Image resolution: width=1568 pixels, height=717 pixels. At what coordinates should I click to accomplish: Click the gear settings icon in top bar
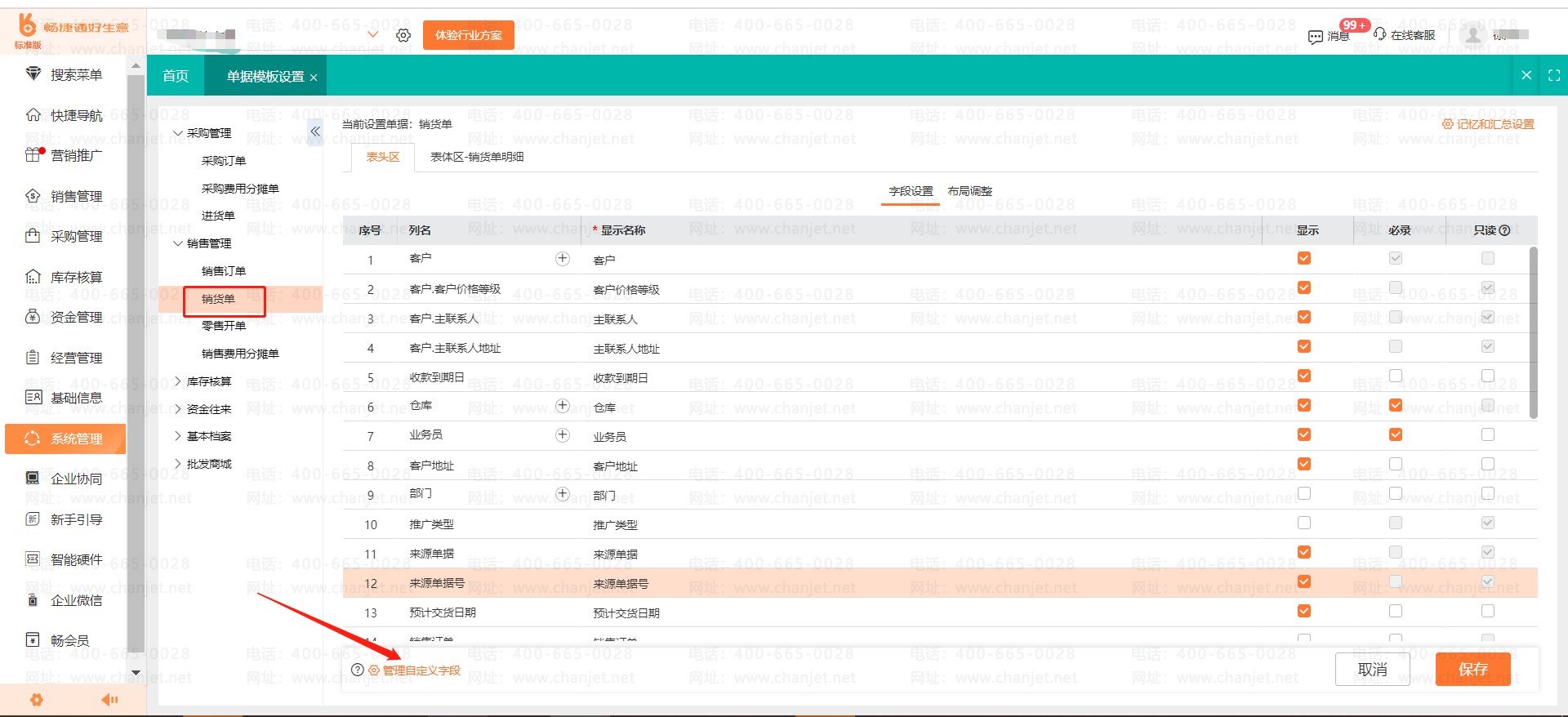click(403, 35)
